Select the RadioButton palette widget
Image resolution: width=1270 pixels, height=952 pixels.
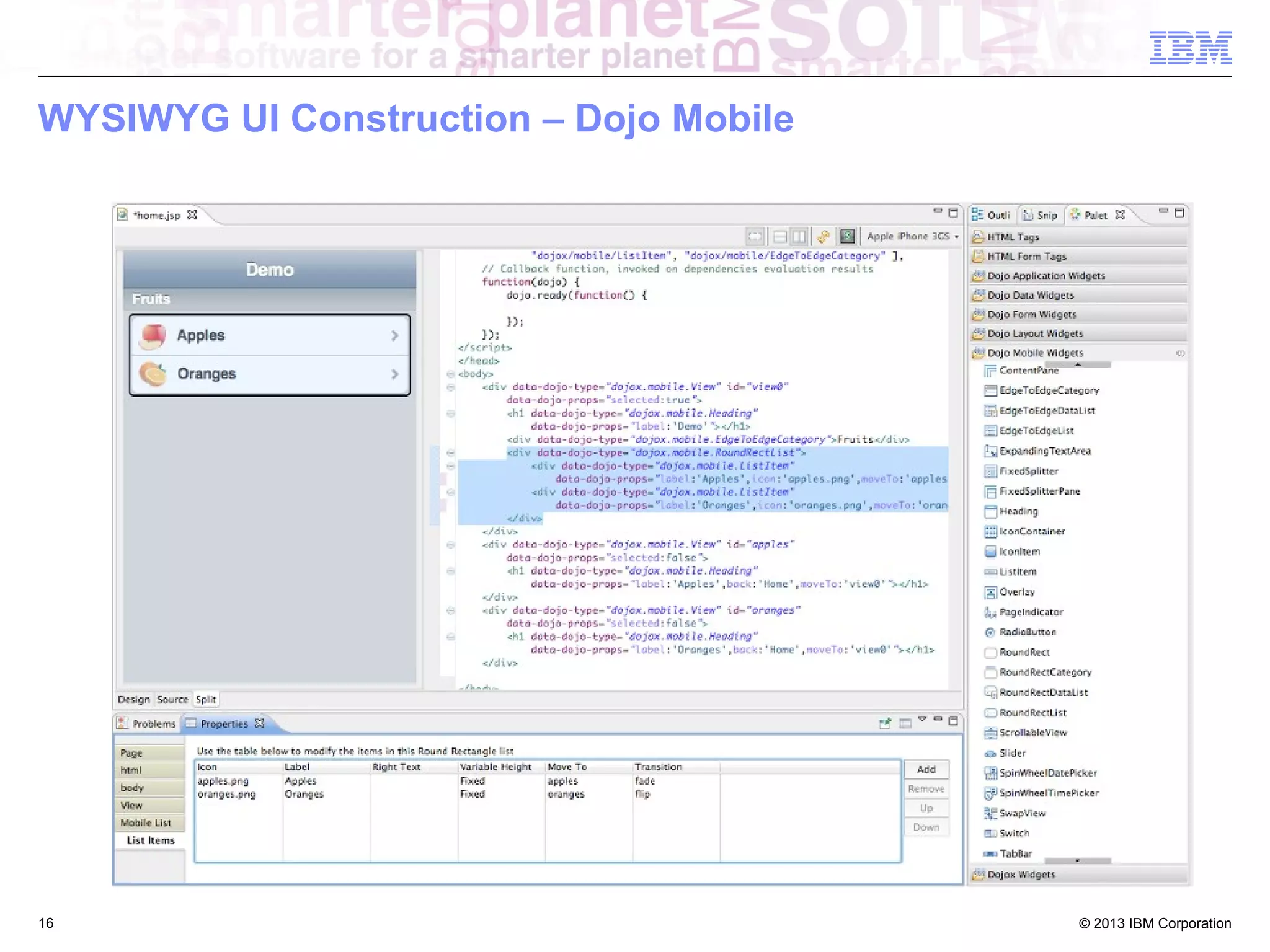(x=1021, y=632)
